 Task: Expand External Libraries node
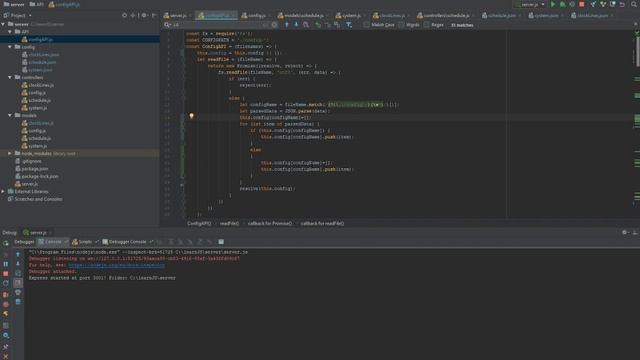(x=3, y=191)
